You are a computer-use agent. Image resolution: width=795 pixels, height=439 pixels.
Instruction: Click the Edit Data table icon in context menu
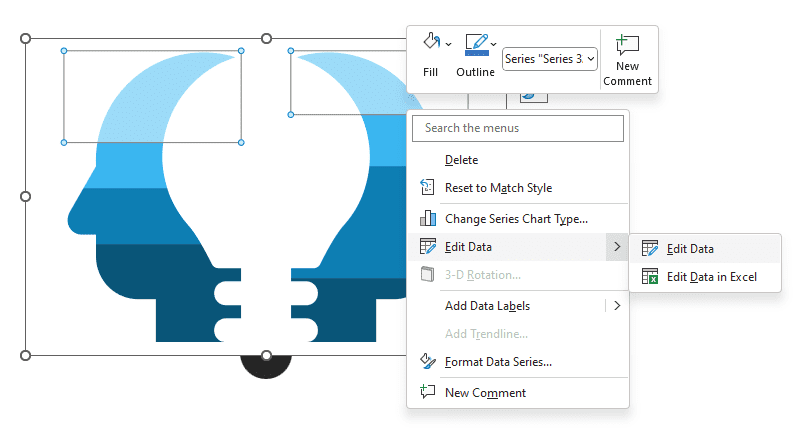(x=428, y=246)
